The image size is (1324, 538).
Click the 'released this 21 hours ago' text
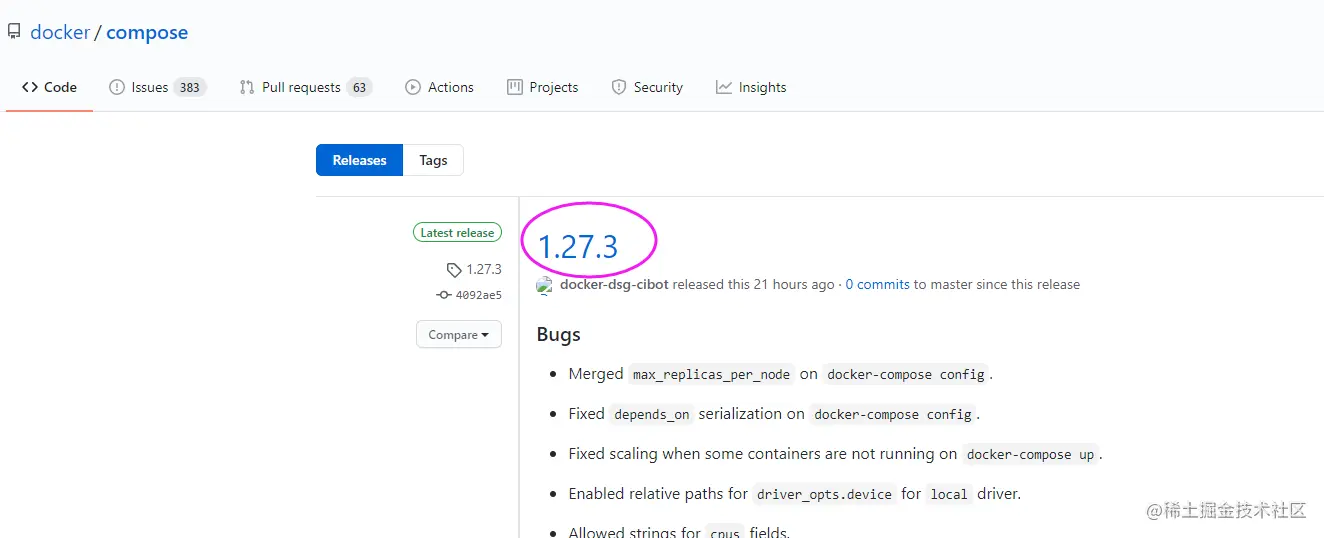click(753, 284)
